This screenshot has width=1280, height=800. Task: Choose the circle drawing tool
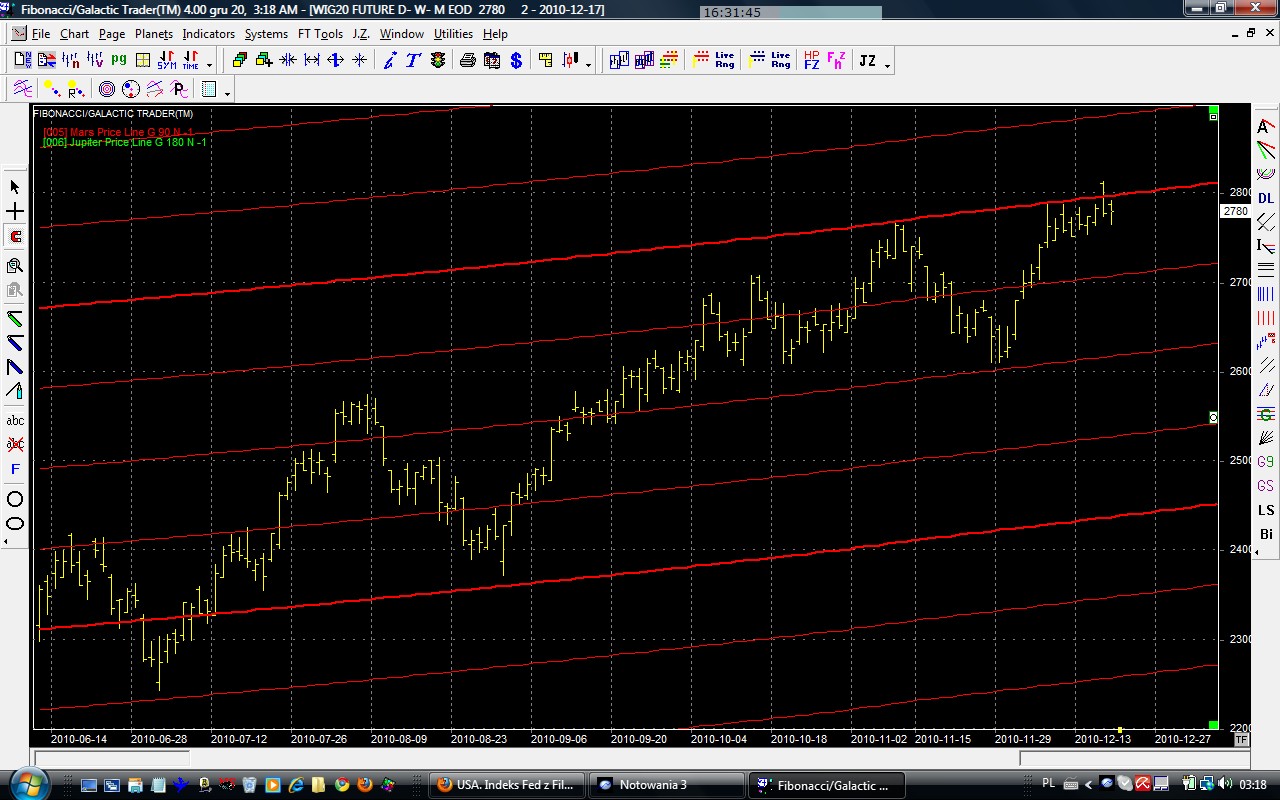tap(15, 499)
